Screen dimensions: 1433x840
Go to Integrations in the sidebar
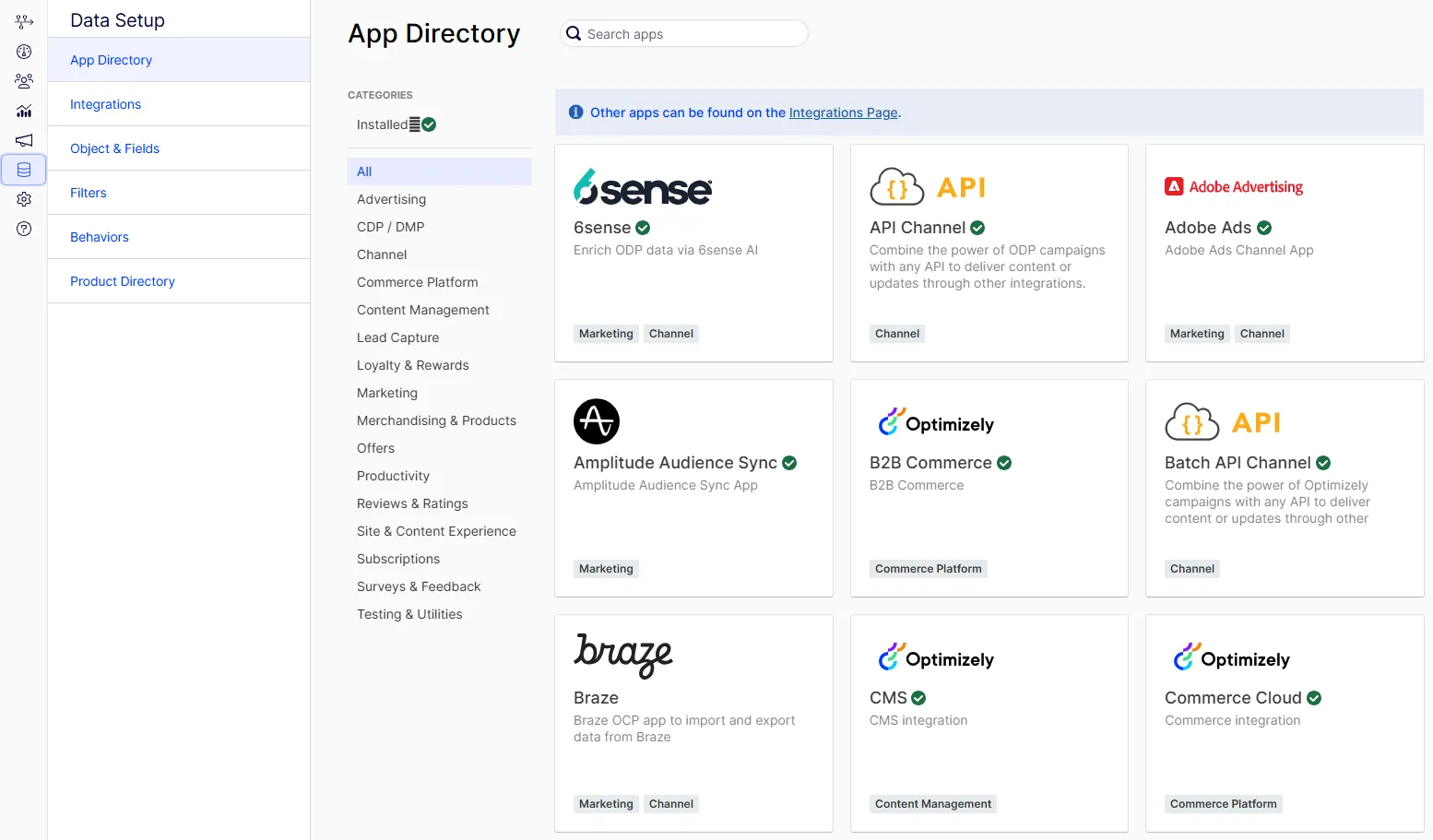point(179,104)
